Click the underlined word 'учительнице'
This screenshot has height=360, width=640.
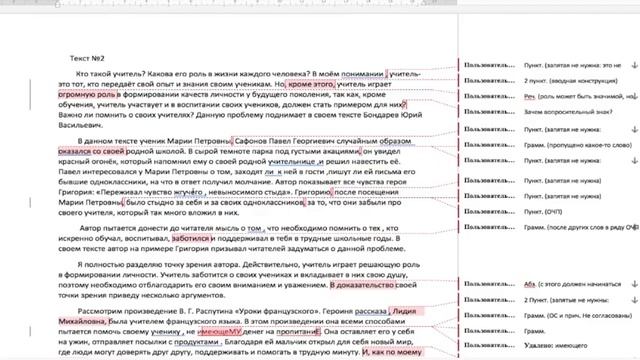pyautogui.click(x=292, y=162)
